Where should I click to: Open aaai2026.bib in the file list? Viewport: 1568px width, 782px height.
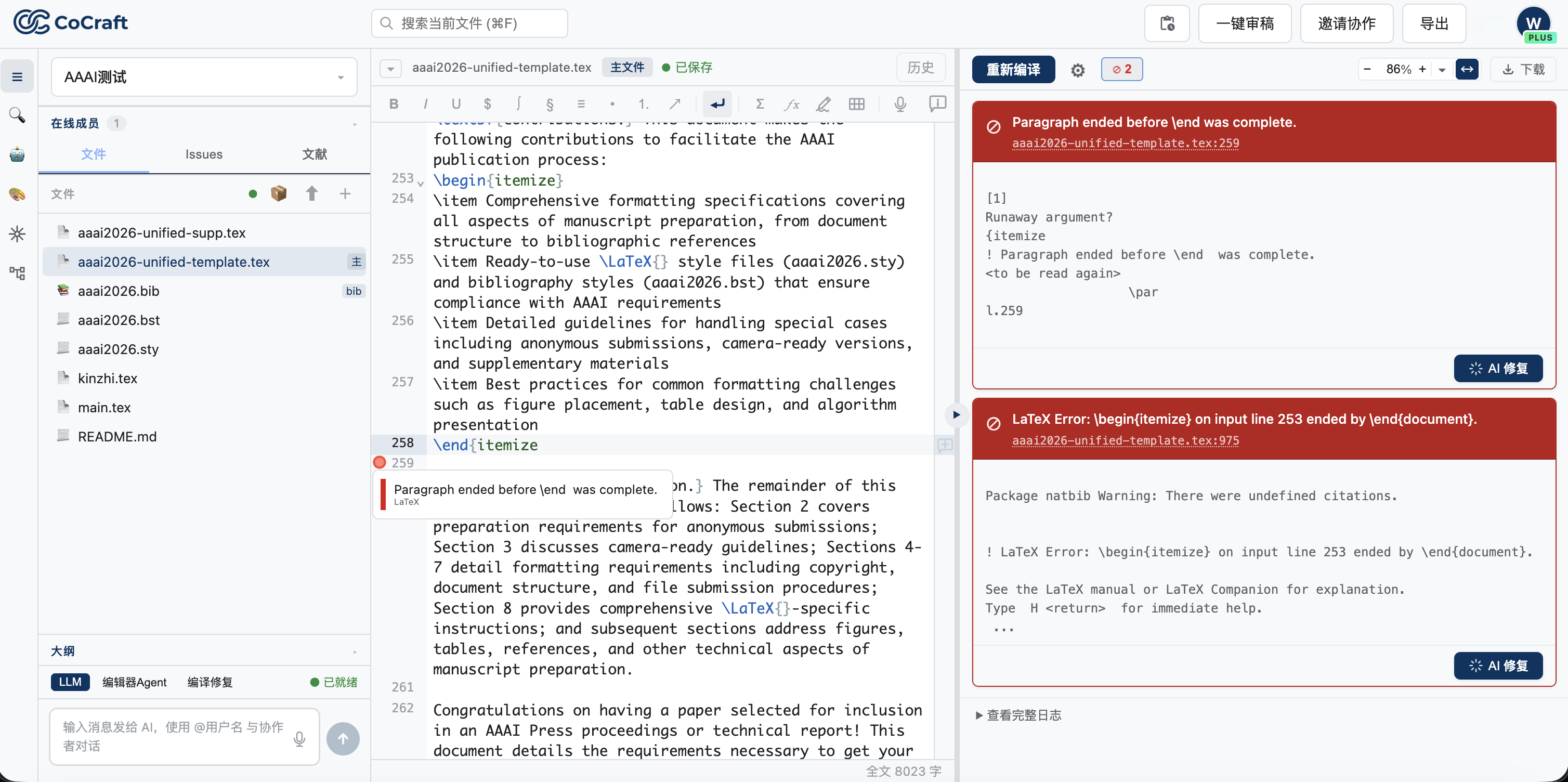coord(204,291)
